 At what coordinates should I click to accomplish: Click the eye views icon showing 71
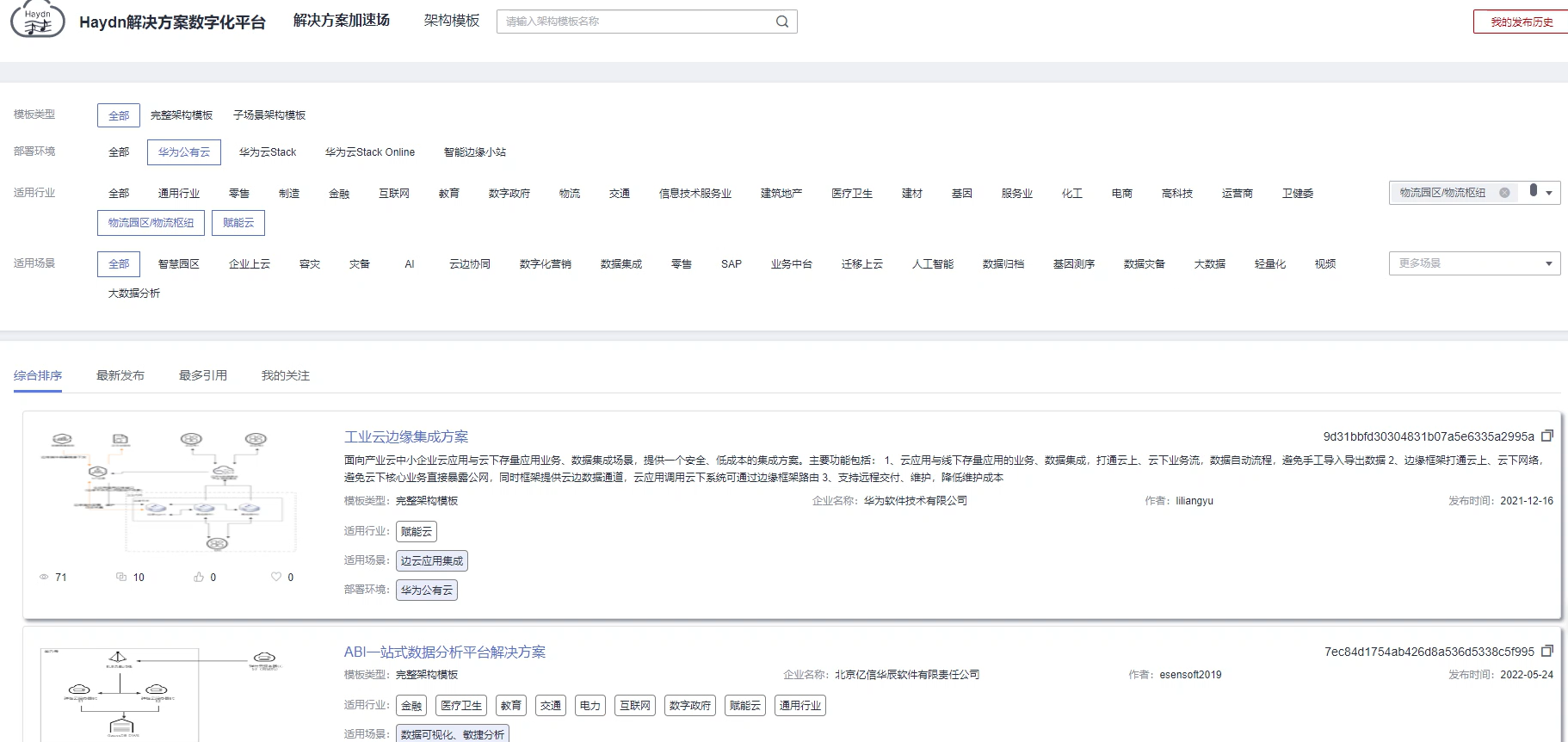[44, 577]
